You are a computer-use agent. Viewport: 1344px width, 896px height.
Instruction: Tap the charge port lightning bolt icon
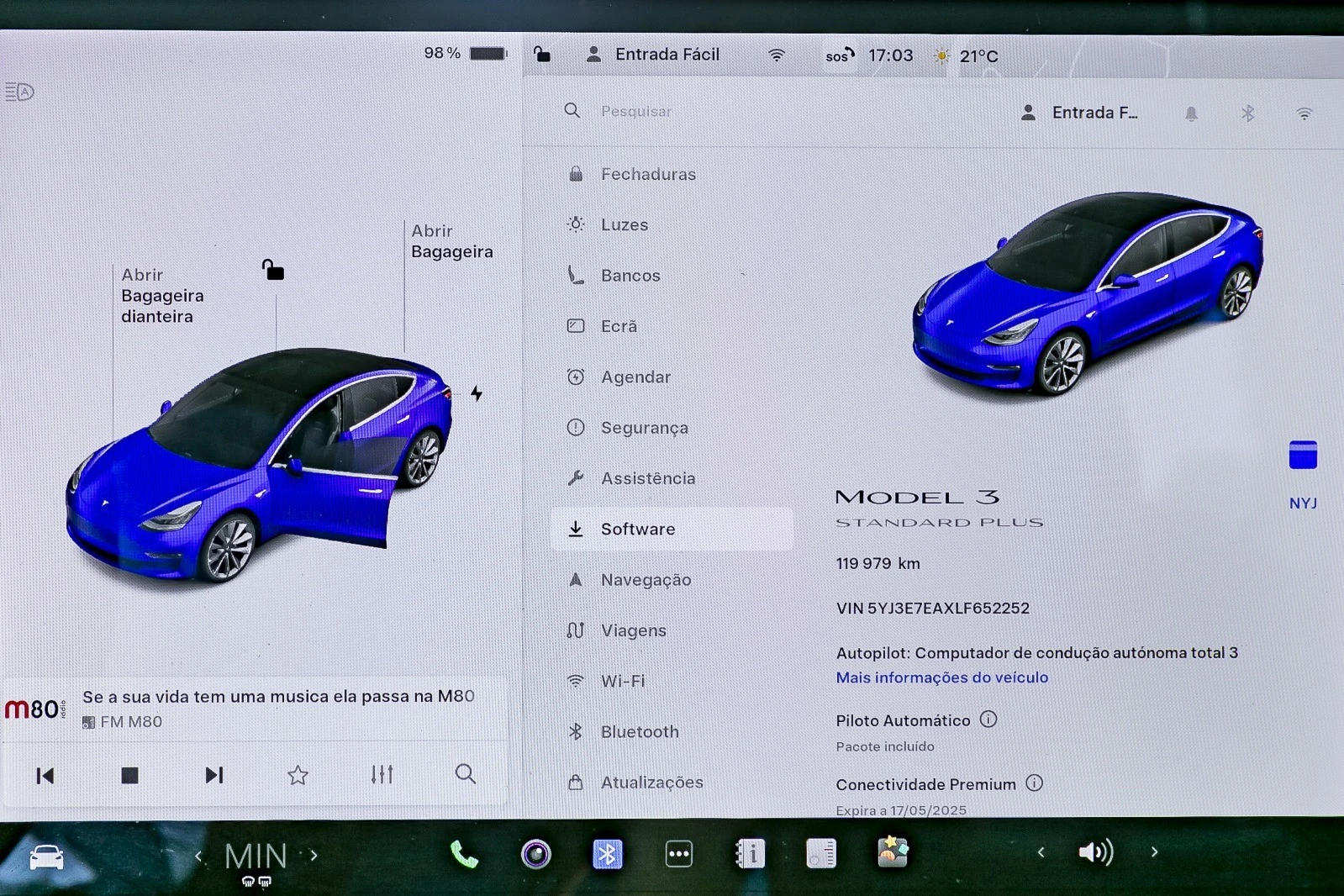tap(477, 393)
